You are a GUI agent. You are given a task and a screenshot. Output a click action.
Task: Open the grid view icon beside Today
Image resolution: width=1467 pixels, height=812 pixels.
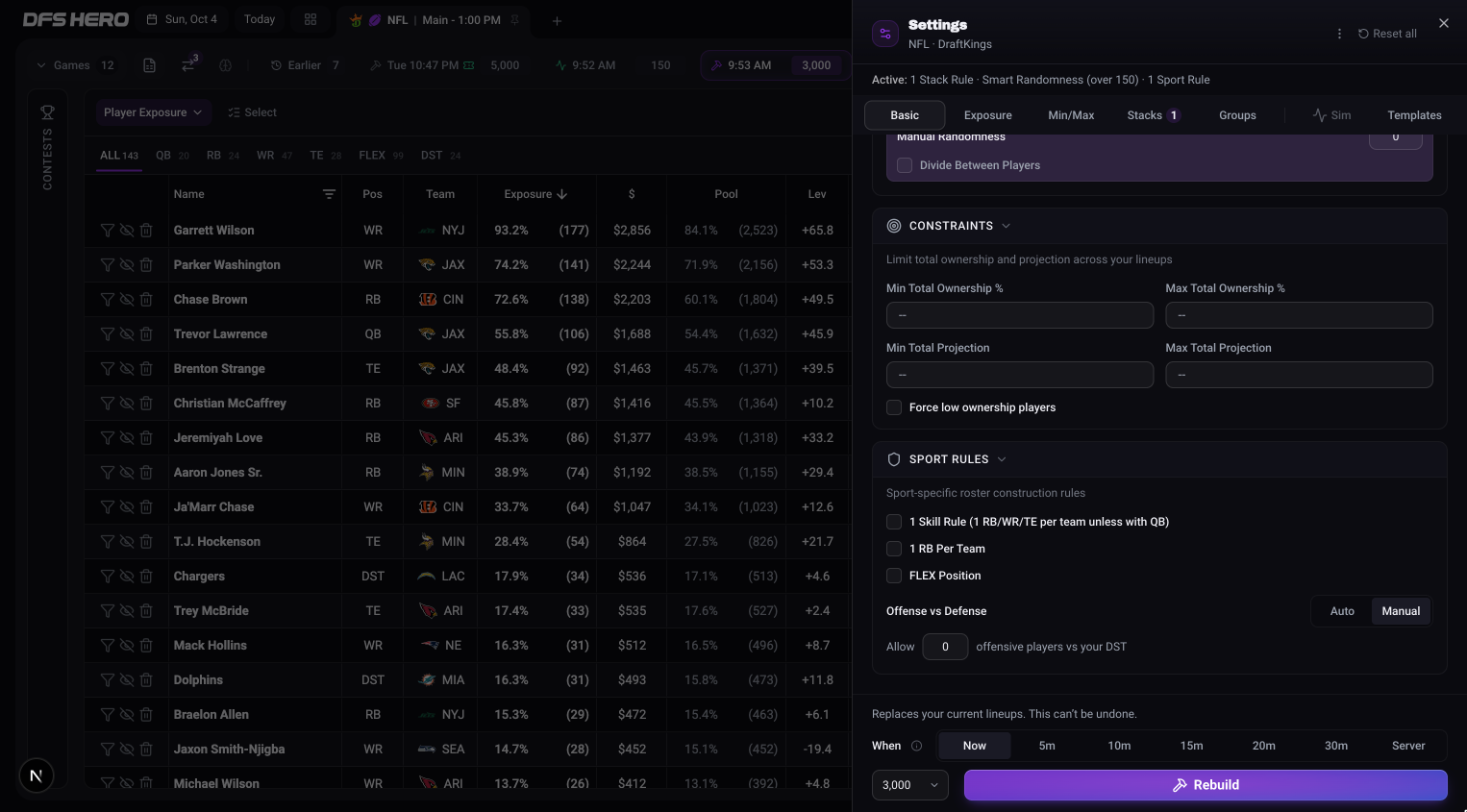pyautogui.click(x=310, y=19)
